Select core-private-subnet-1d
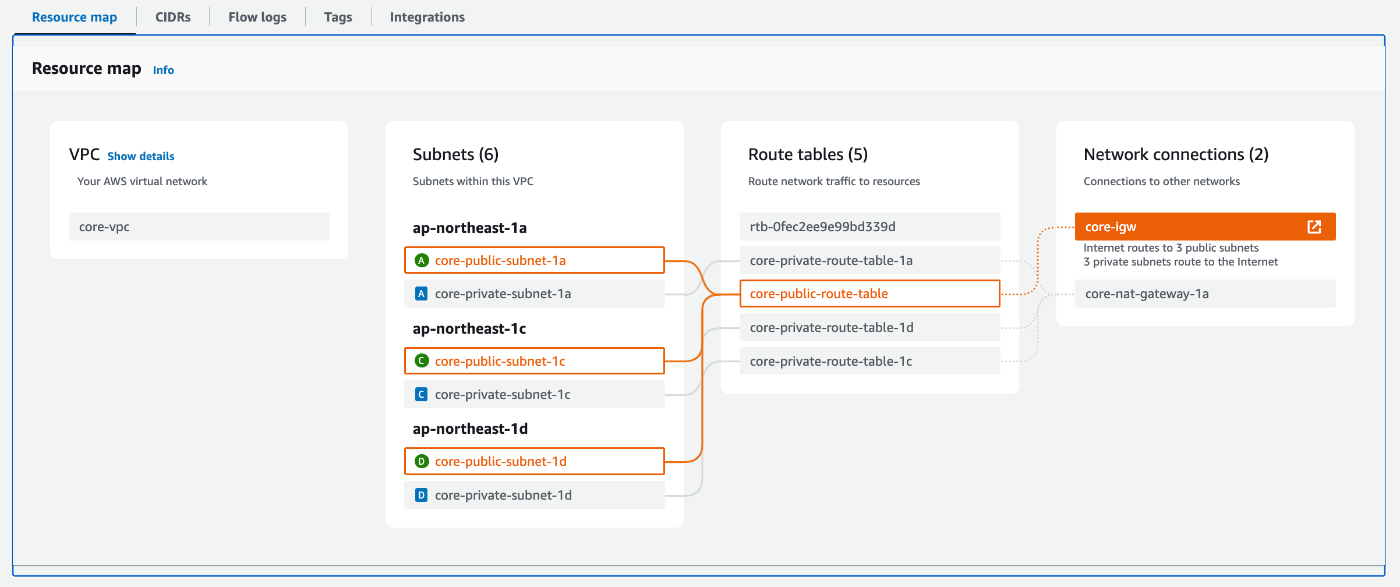Viewport: 1400px width, 587px height. tap(534, 495)
